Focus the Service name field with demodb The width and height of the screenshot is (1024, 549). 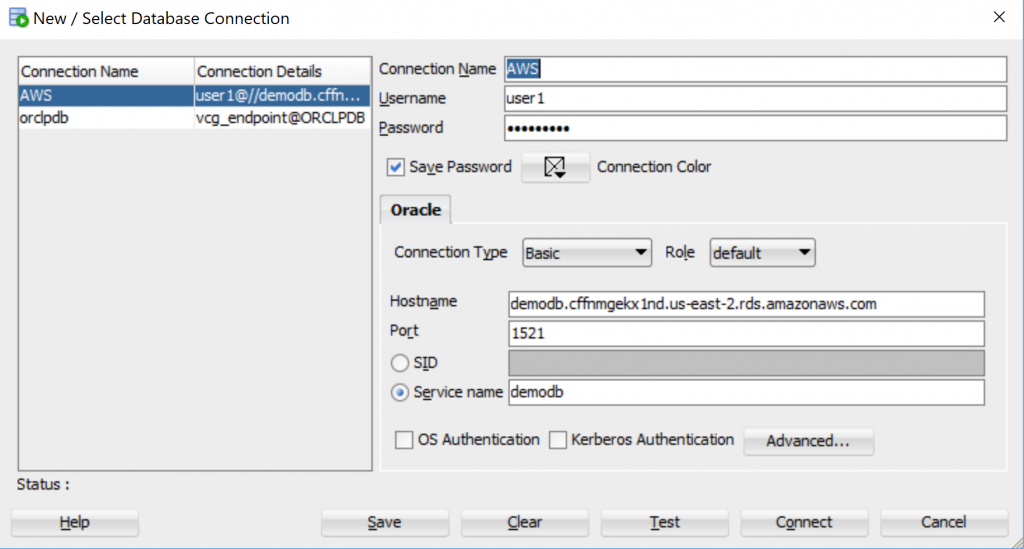746,392
